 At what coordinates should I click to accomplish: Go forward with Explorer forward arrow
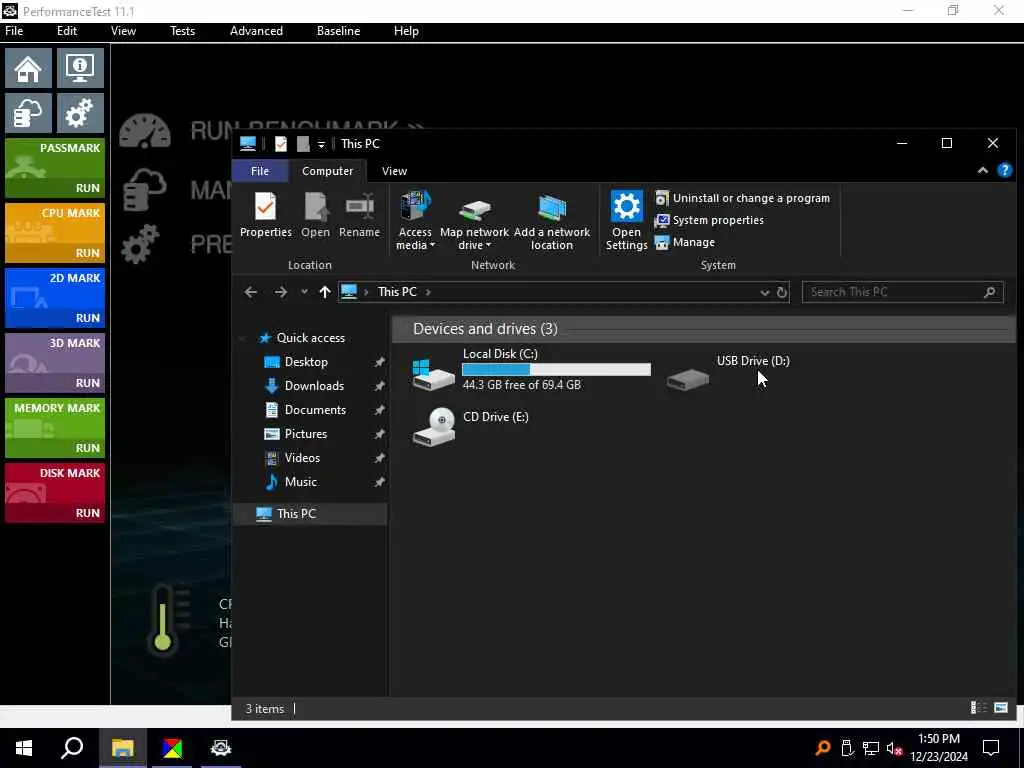281,292
